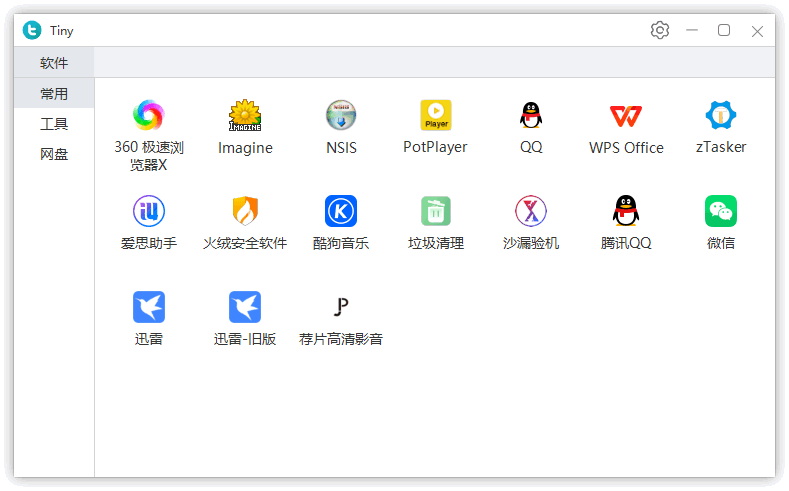Select 工具 category in sidebar

point(54,124)
